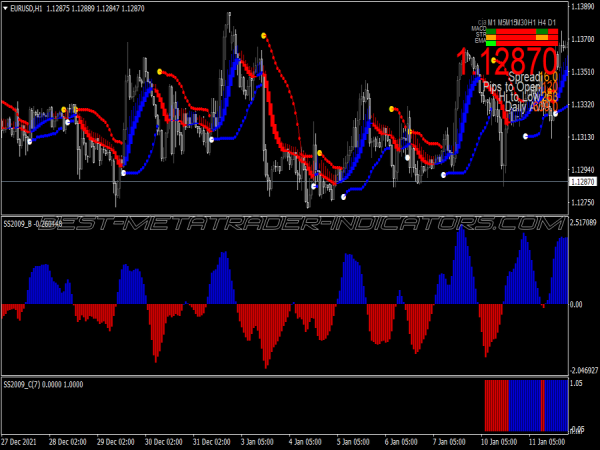The image size is (600, 450).
Task: Click the white buy dot near 7 Jan
Action: point(443,175)
